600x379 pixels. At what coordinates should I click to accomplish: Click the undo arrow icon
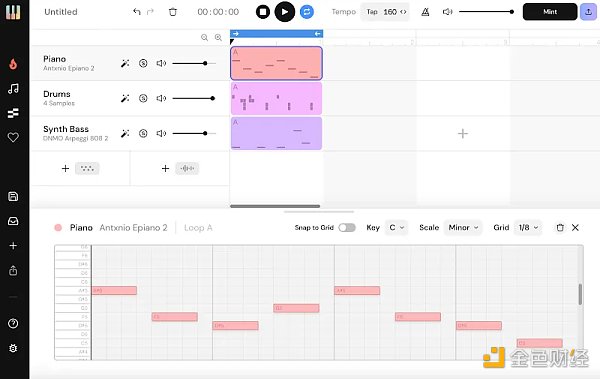137,12
